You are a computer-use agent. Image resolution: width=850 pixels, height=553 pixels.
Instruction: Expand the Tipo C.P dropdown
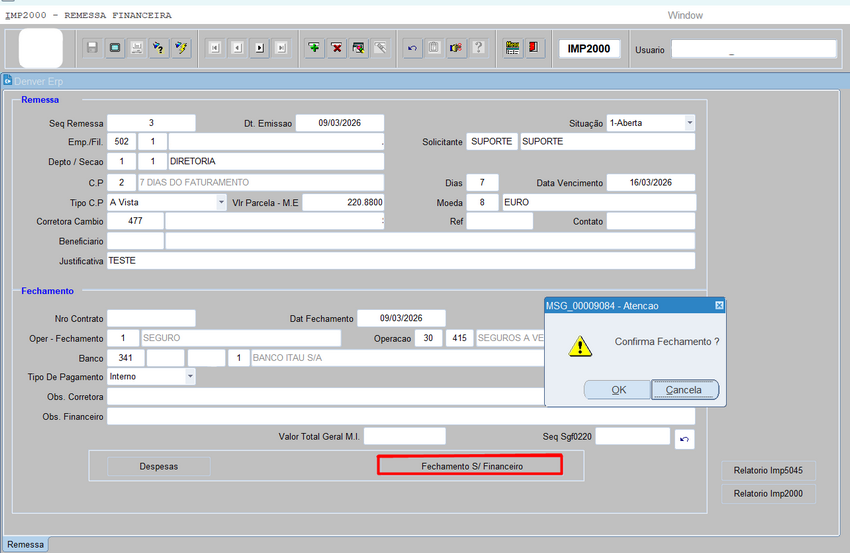point(222,202)
